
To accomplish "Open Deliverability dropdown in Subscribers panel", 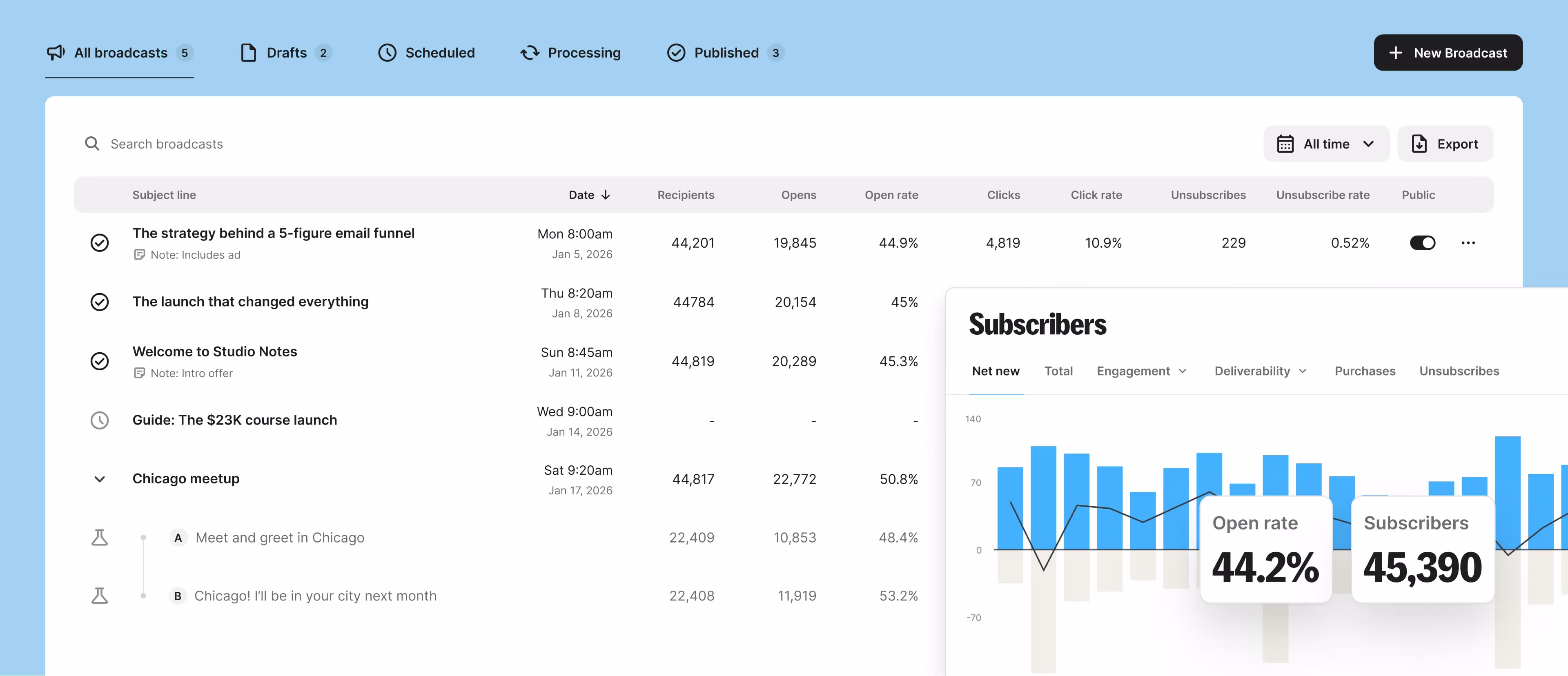I will coord(1260,371).
